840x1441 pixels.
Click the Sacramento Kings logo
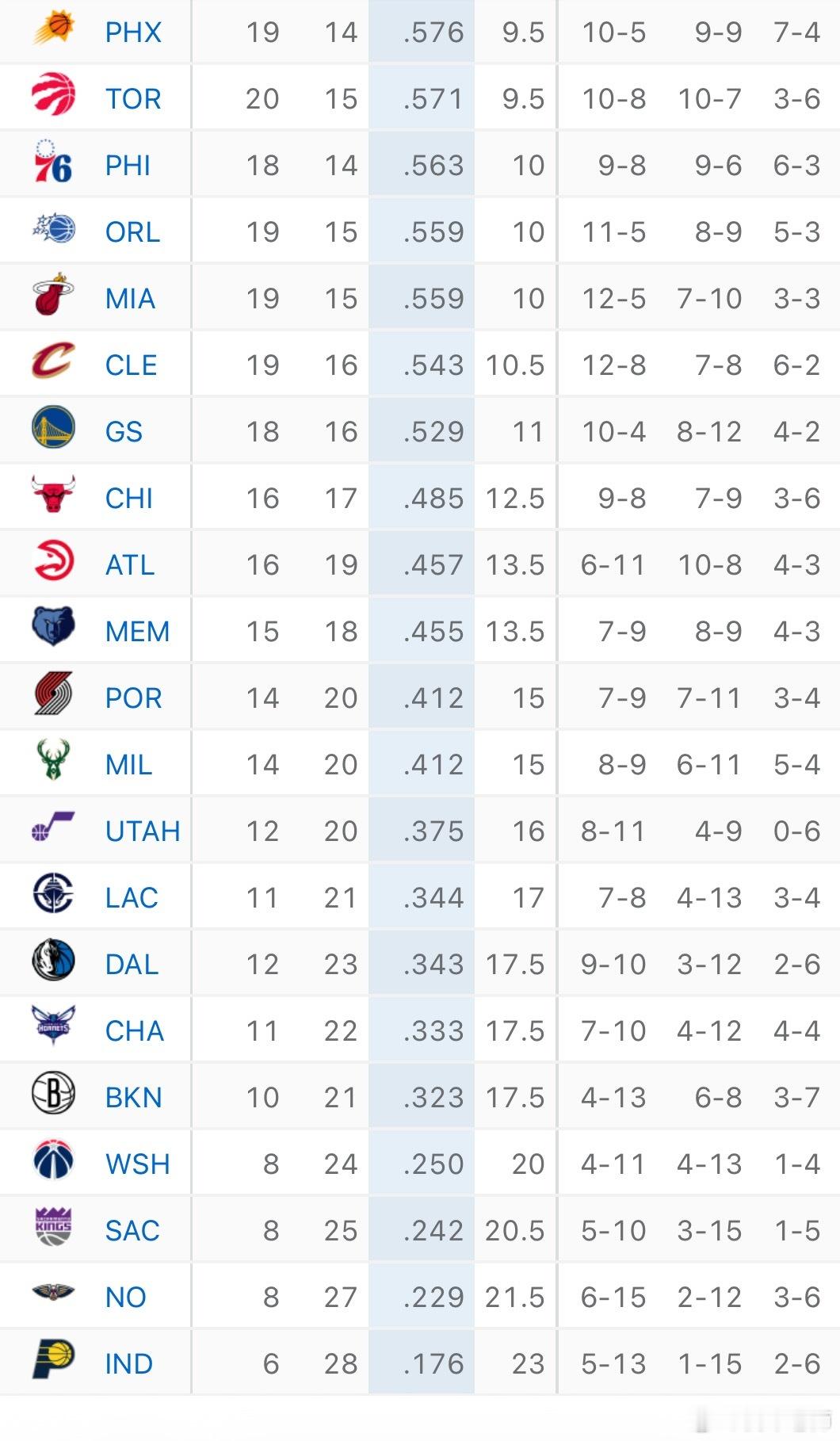[52, 1230]
